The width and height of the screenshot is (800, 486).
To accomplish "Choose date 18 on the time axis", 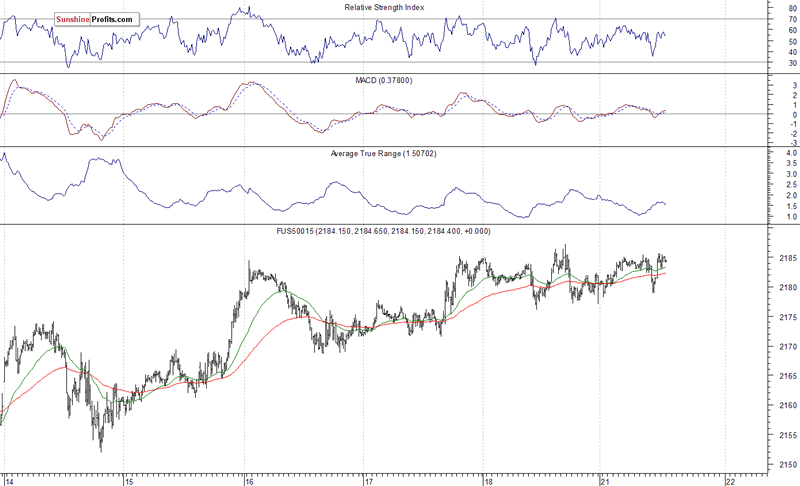I will (x=488, y=480).
